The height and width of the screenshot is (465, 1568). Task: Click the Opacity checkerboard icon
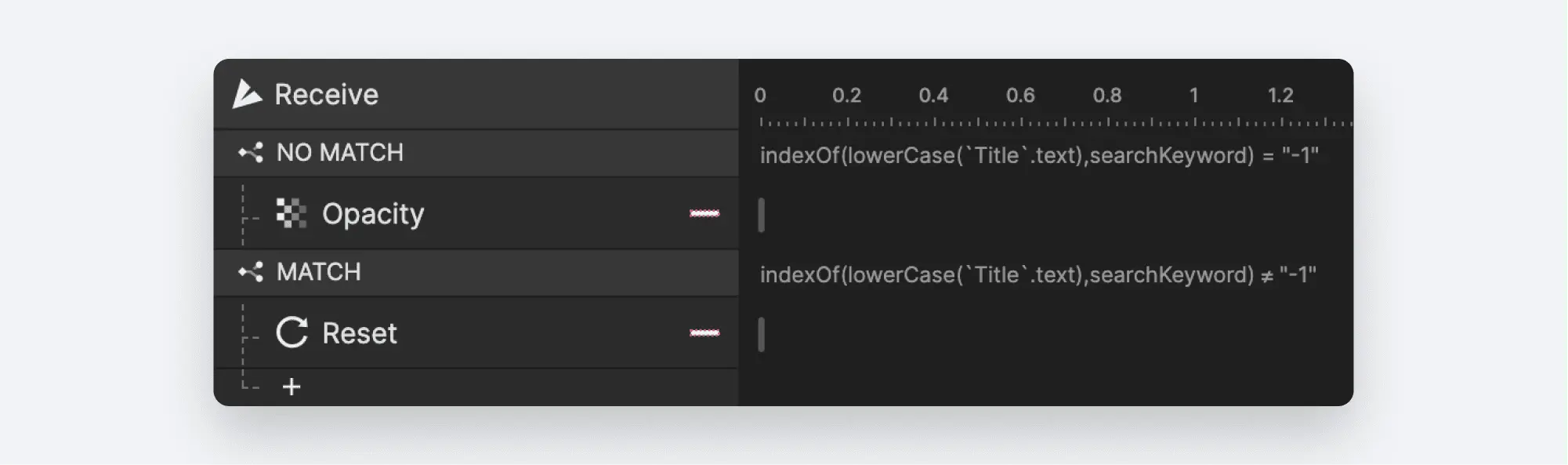click(292, 213)
